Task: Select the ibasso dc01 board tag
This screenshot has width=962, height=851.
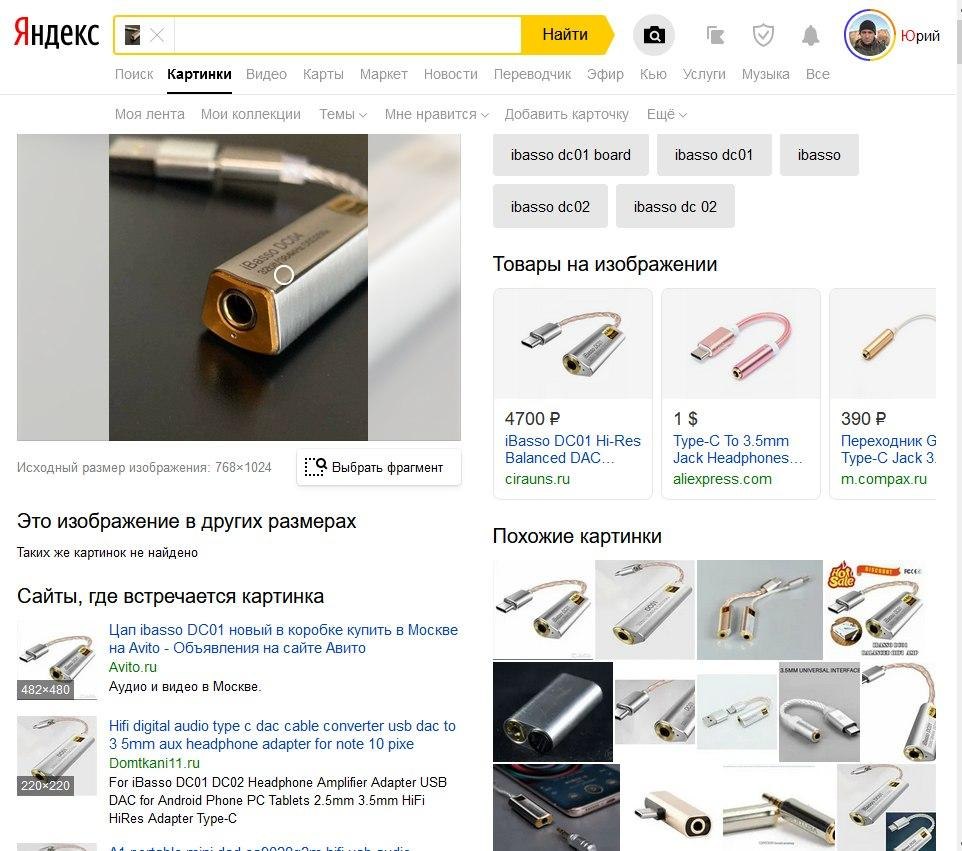Action: (x=571, y=155)
